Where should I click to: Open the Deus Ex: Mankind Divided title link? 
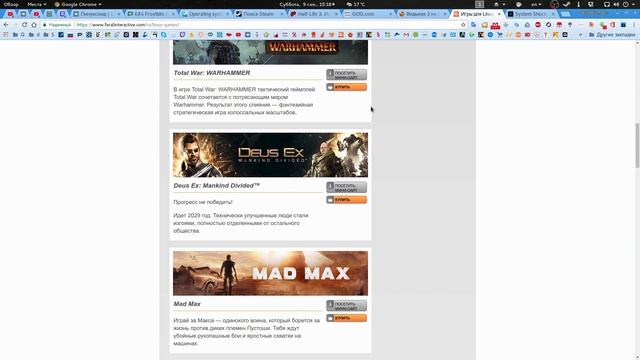click(x=217, y=185)
